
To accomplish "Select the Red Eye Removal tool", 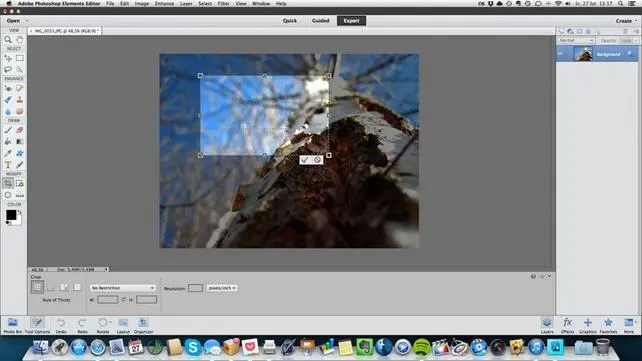I will point(8,88).
